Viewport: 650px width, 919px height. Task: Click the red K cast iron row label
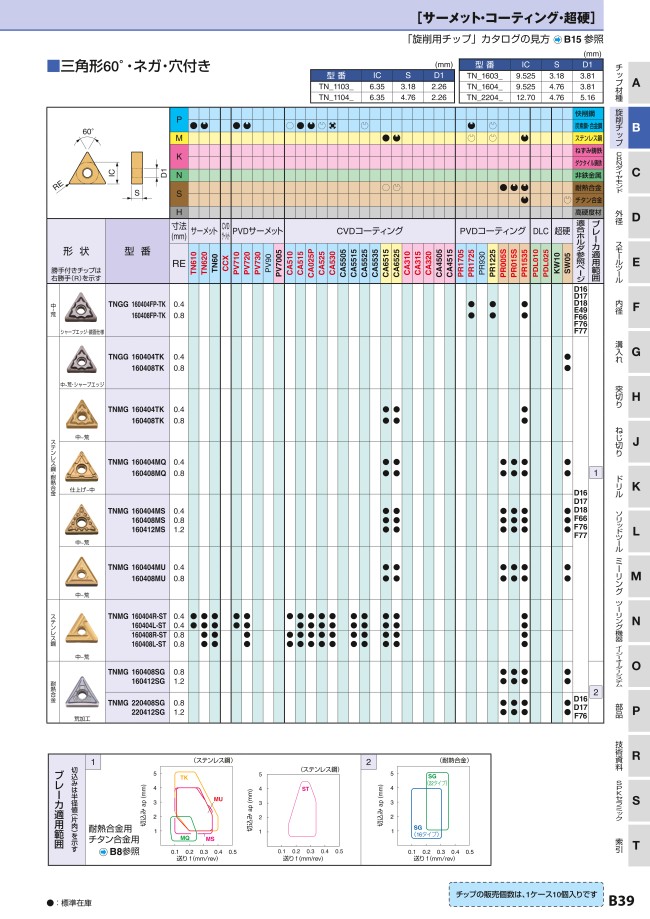coord(179,156)
